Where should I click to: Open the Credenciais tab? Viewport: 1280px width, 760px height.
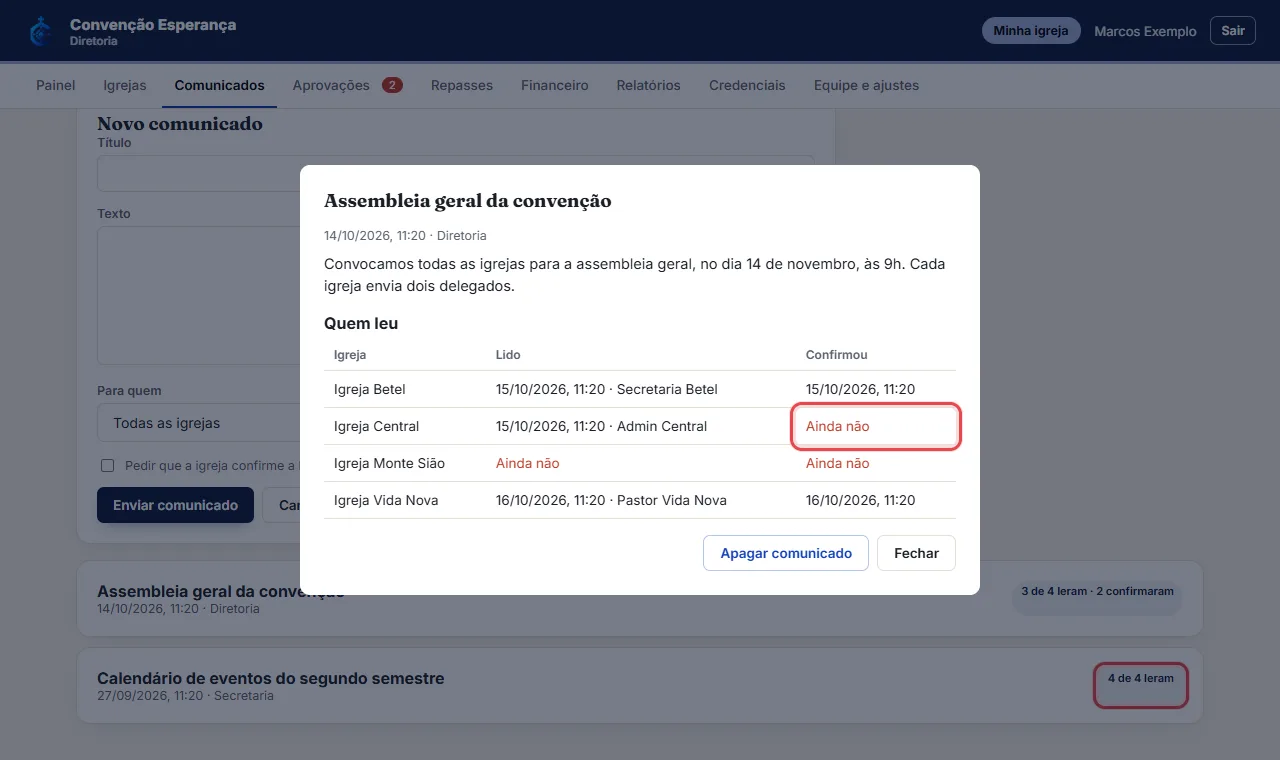pyautogui.click(x=747, y=85)
